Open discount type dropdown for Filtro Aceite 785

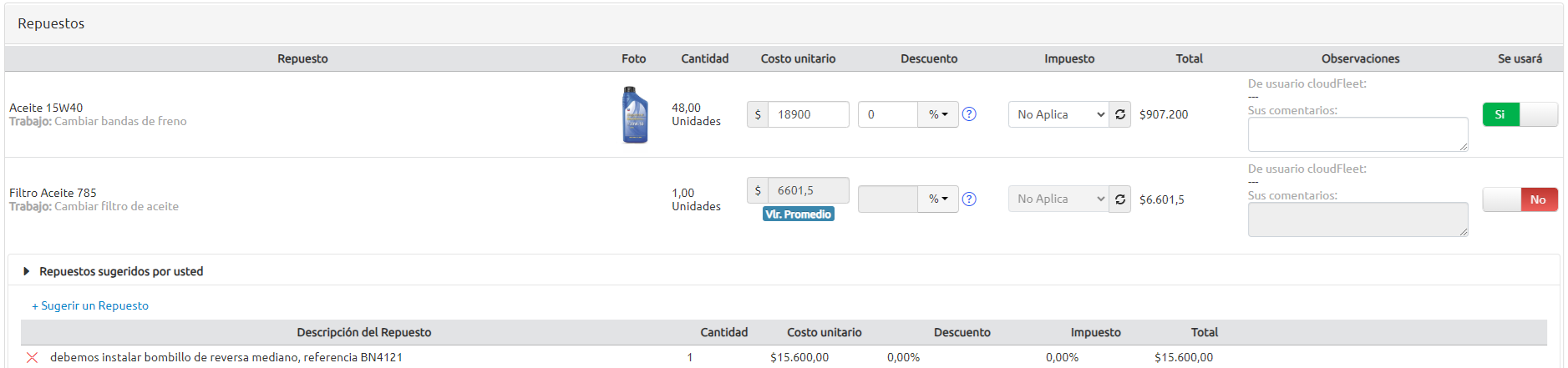pos(938,199)
